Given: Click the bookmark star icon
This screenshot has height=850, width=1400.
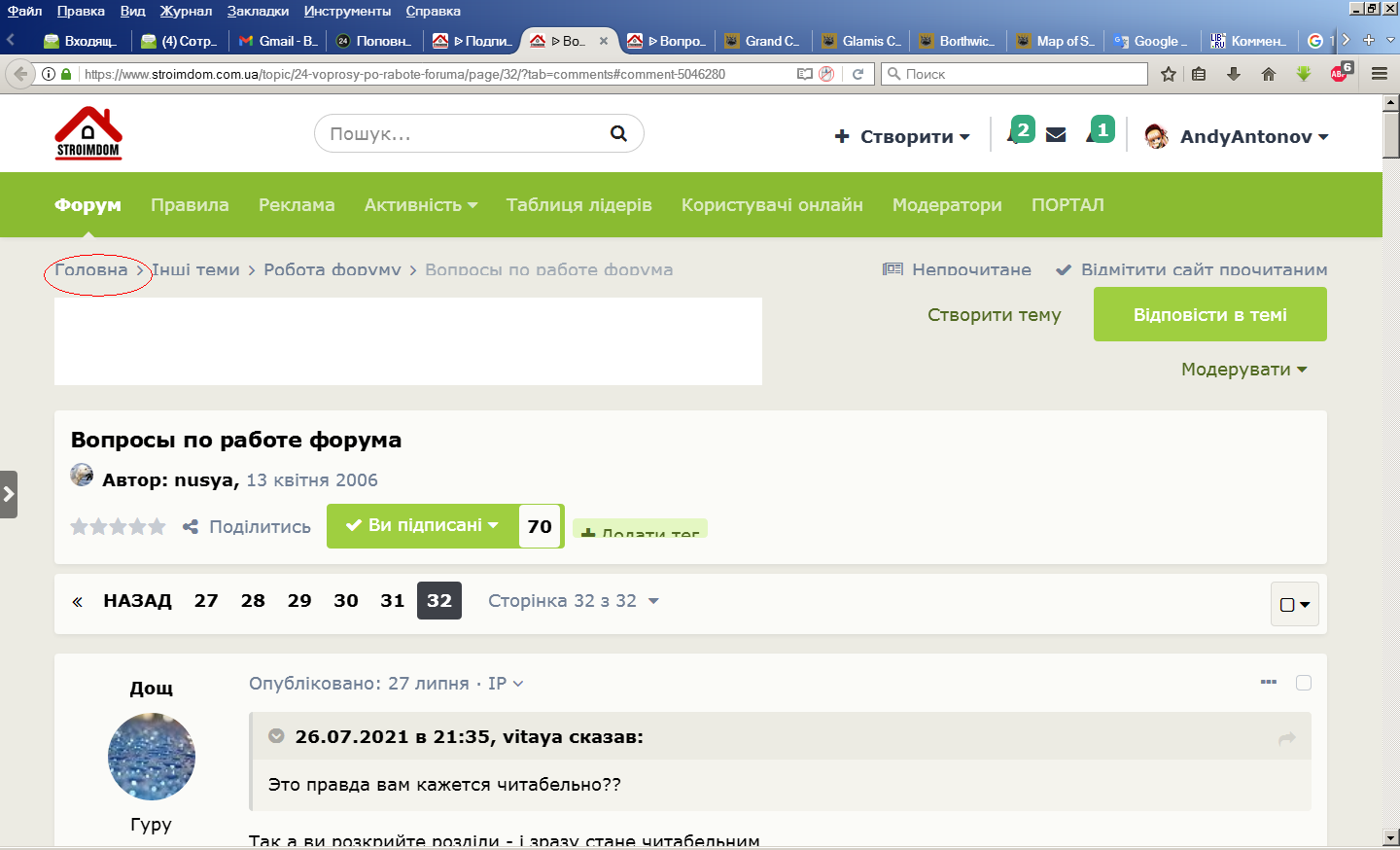Looking at the screenshot, I should 1169,74.
